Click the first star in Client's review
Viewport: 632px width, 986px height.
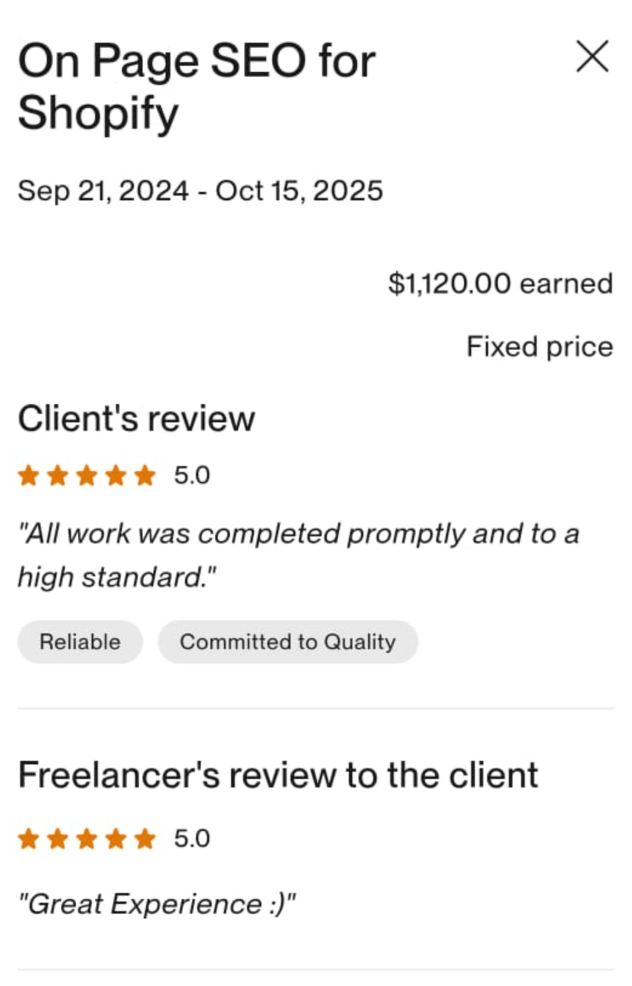pos(28,476)
